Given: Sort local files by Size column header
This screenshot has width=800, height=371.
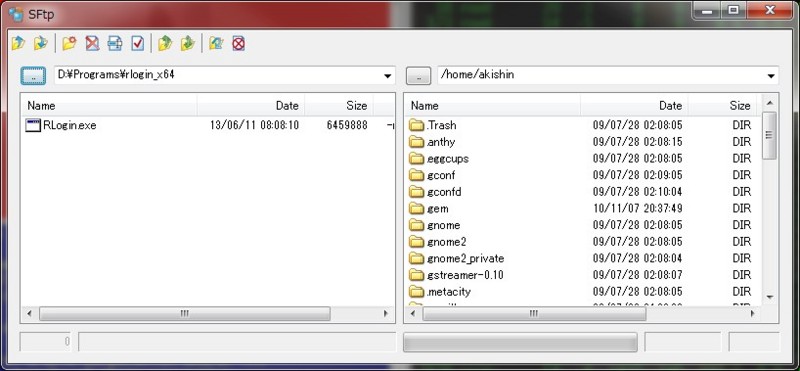Looking at the screenshot, I should (339, 106).
